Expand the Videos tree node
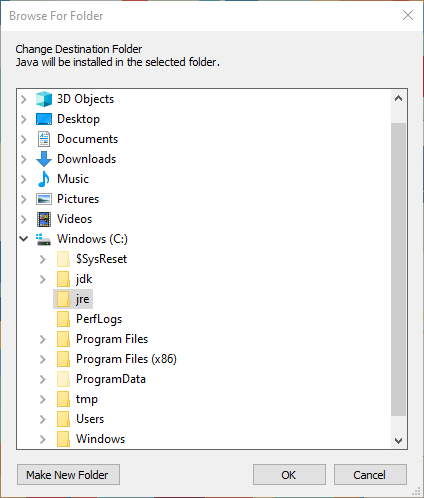This screenshot has width=424, height=498. click(x=24, y=219)
